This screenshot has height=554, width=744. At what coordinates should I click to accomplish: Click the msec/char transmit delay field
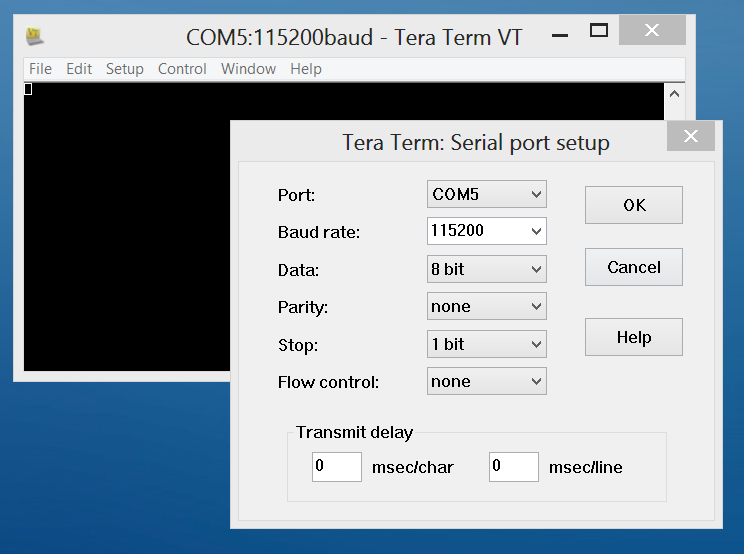[x=336, y=466]
